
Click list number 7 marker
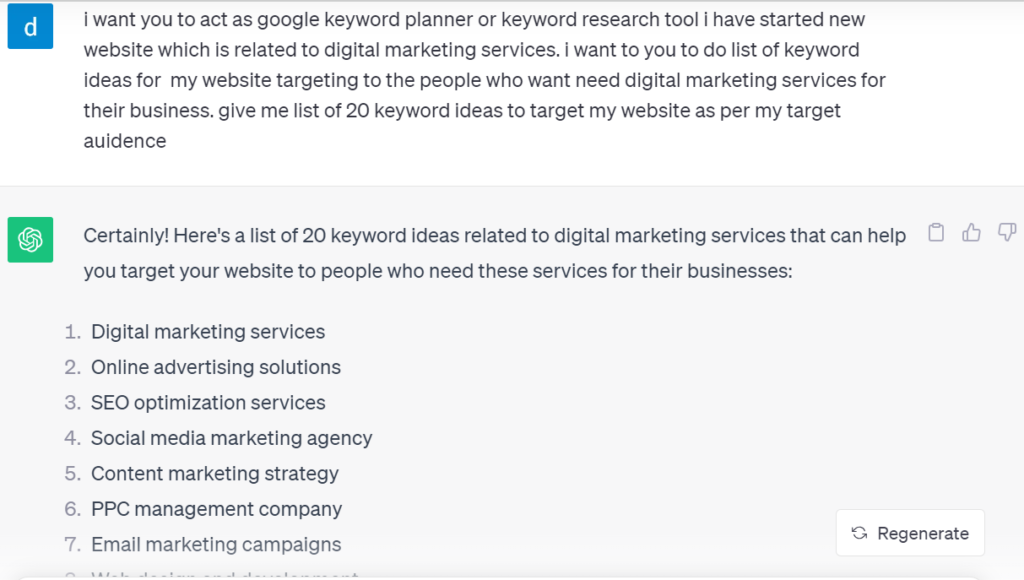[72, 544]
